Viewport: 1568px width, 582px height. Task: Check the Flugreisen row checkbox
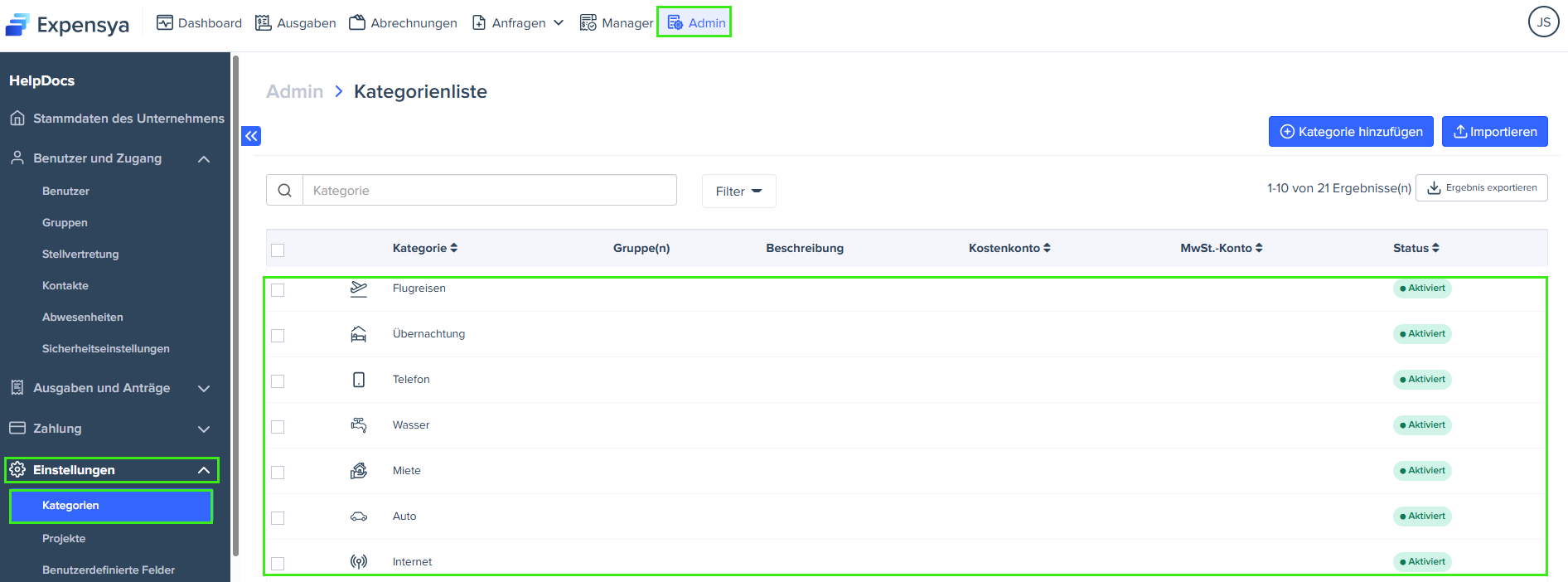[278, 290]
